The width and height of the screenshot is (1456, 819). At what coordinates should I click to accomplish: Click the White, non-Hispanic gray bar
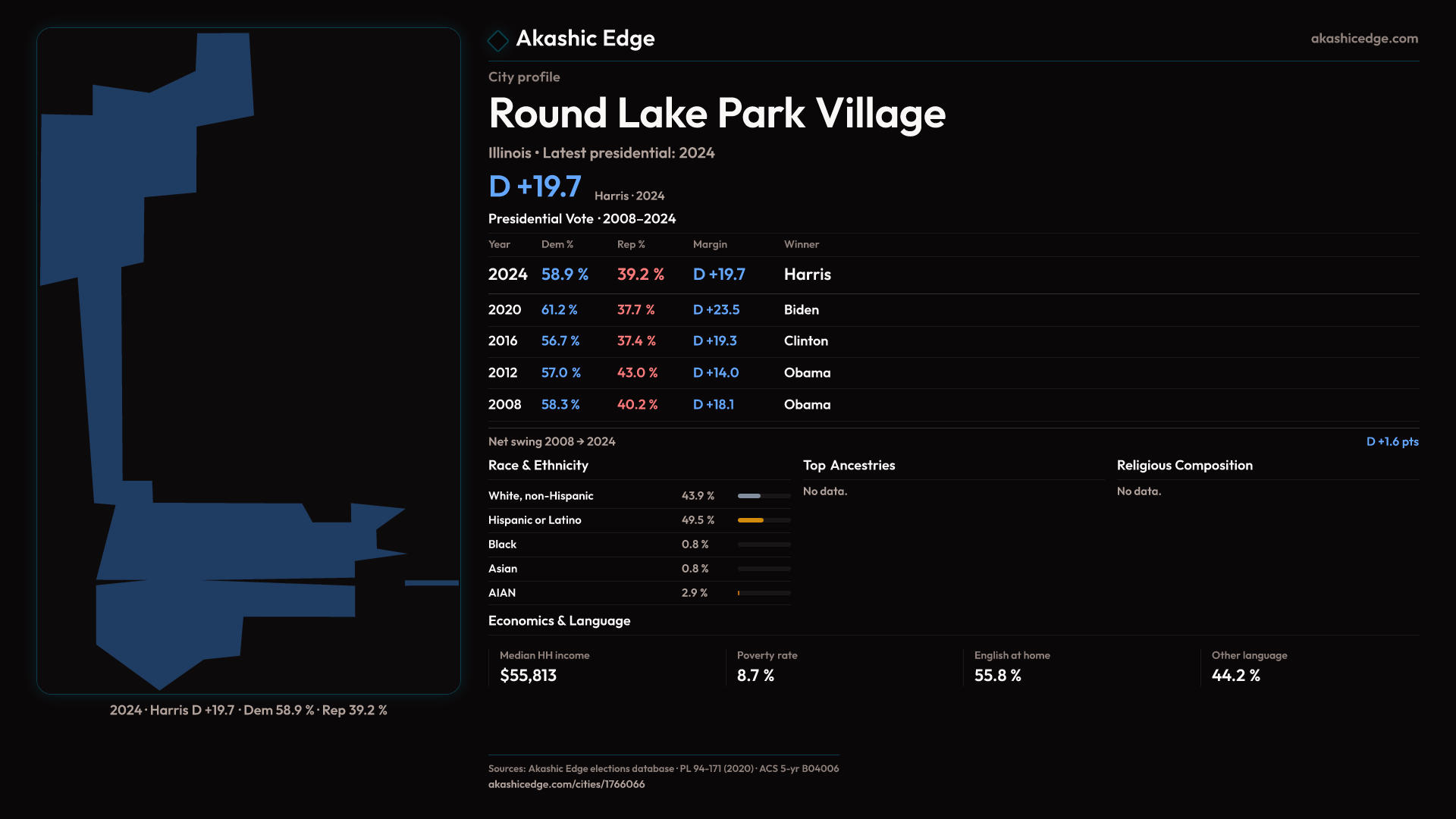(x=749, y=496)
